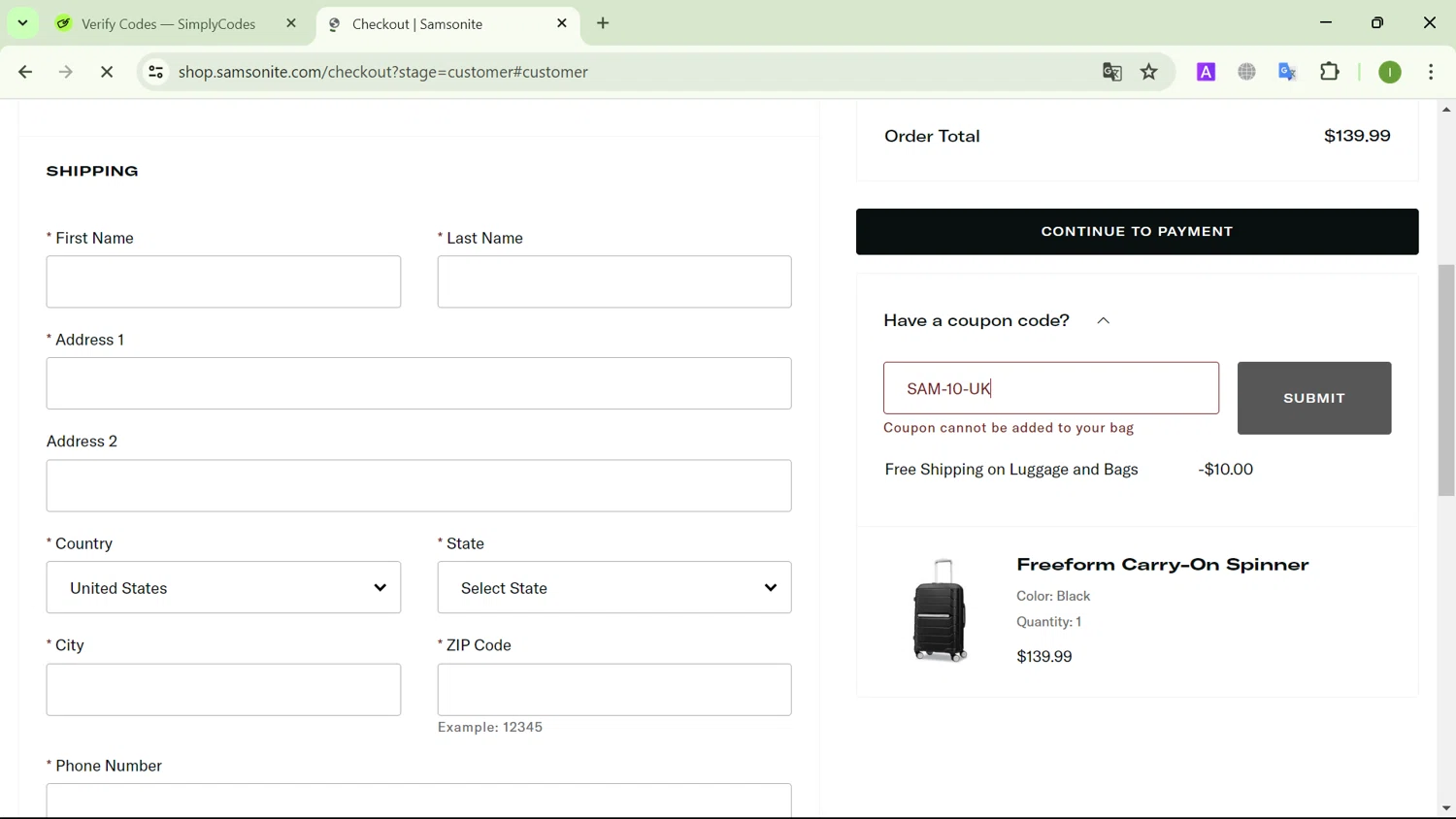
Task: Click Continue to Payment button
Action: coord(1138,232)
